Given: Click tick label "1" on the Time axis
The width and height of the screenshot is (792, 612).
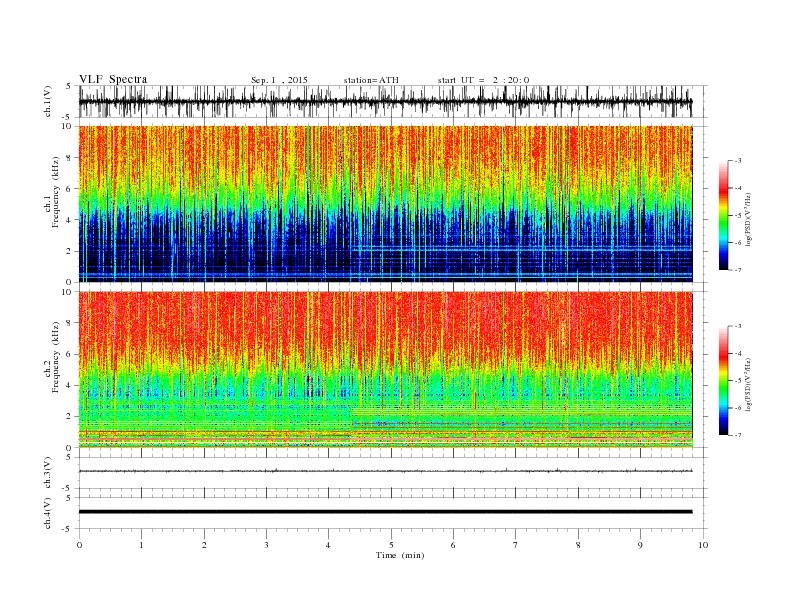Looking at the screenshot, I should [x=141, y=545].
